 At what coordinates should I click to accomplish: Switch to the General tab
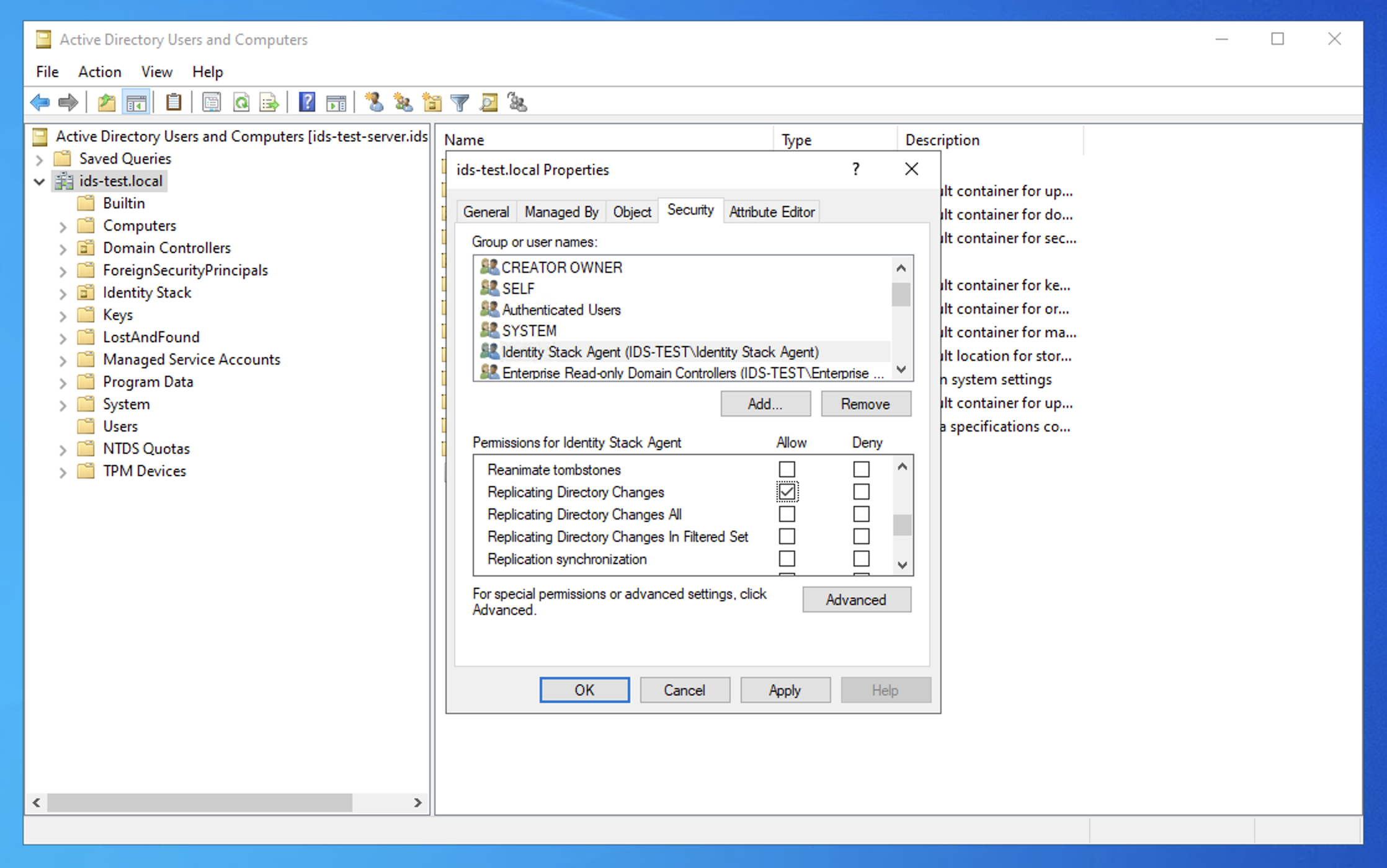click(486, 212)
